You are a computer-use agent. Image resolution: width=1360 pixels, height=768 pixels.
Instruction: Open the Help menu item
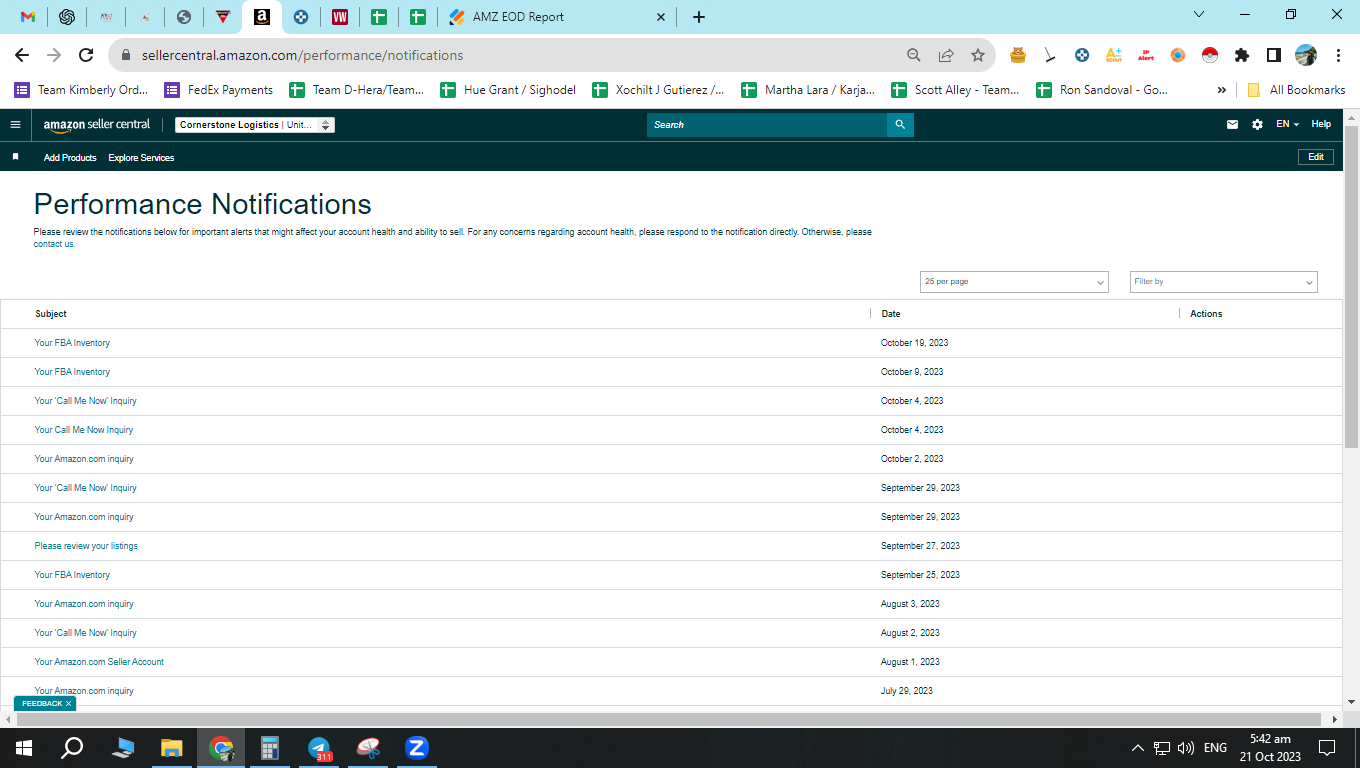(1321, 125)
